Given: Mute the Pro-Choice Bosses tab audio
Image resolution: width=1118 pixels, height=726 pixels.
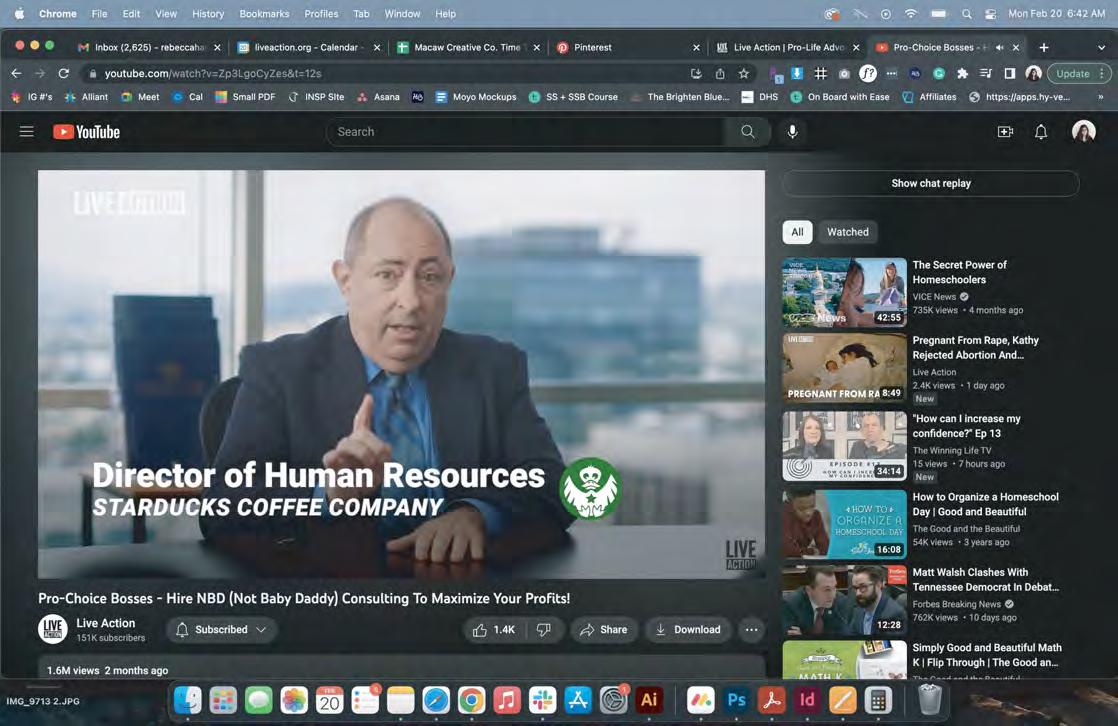Looking at the screenshot, I should click(1000, 47).
